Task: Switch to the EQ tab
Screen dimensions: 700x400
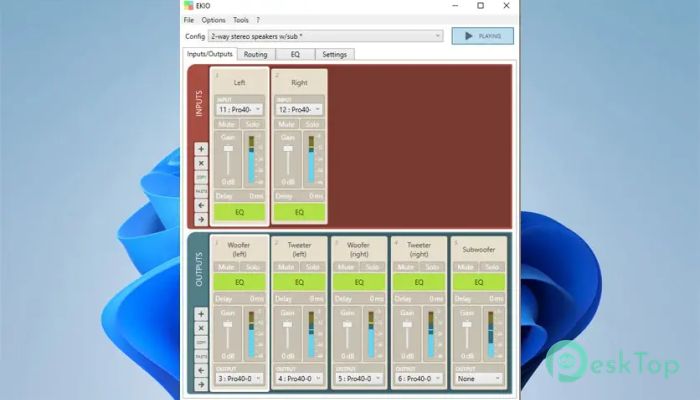Action: pyautogui.click(x=295, y=54)
